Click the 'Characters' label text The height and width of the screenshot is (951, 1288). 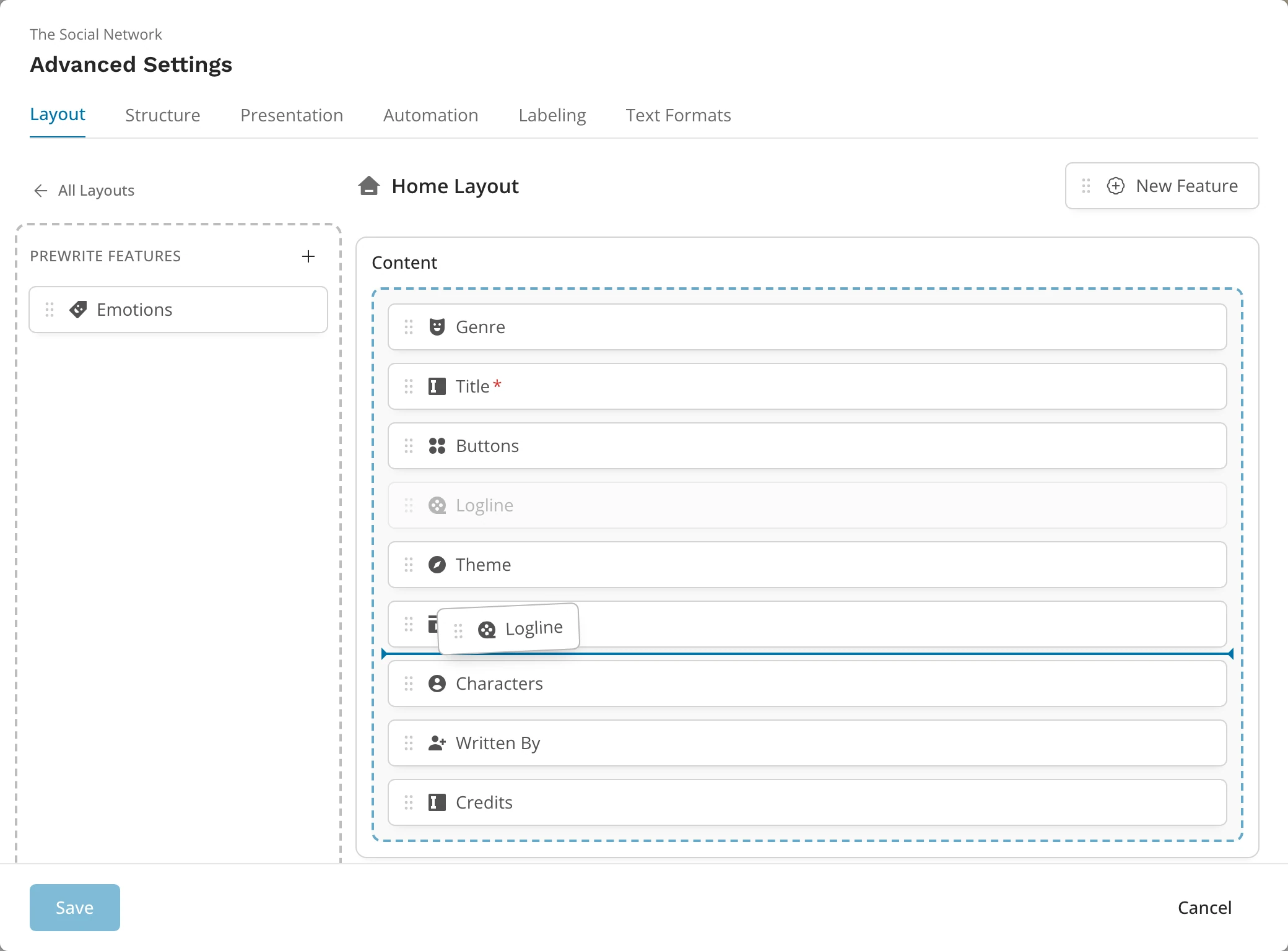click(500, 684)
